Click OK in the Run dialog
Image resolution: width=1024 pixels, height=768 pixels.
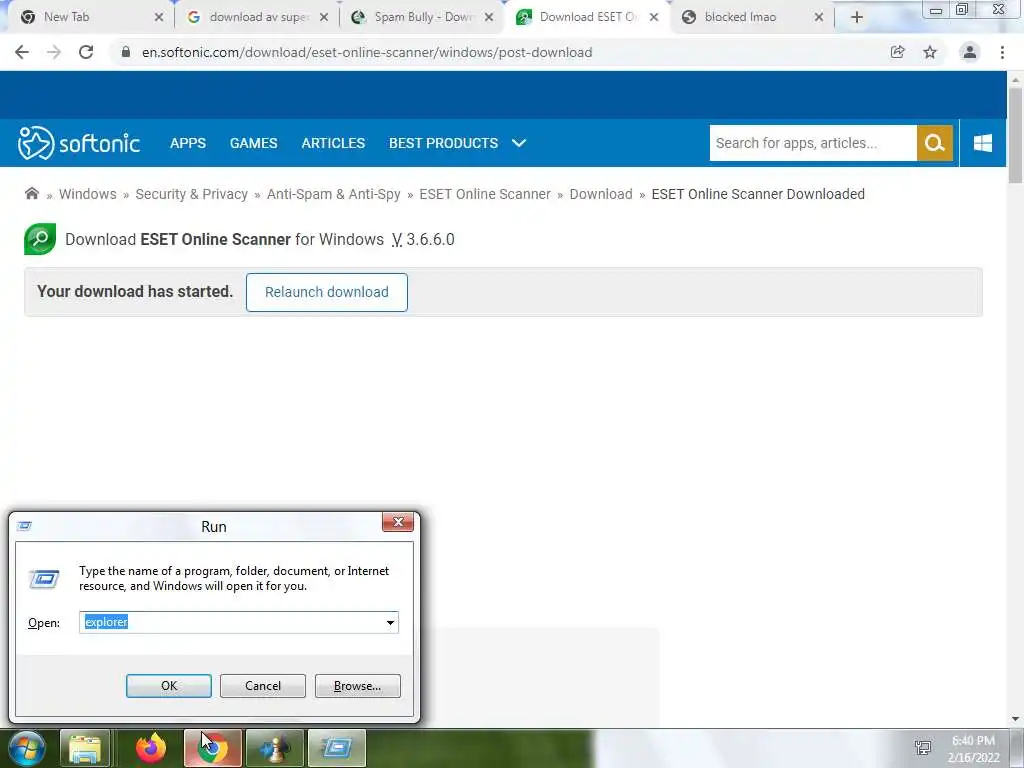tap(168, 686)
